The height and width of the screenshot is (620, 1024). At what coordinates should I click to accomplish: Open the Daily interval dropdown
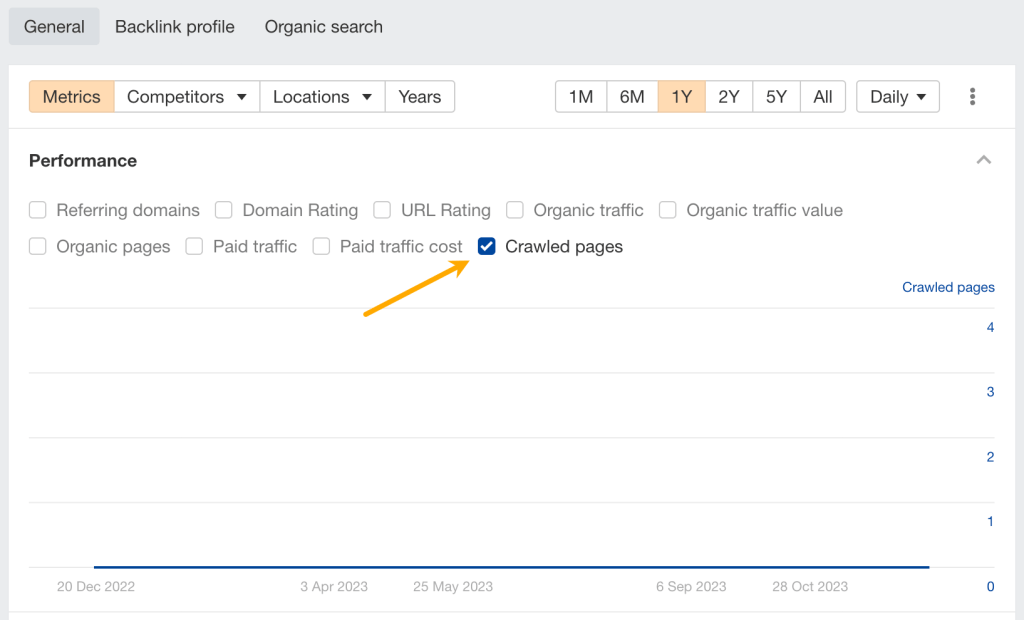tap(897, 97)
